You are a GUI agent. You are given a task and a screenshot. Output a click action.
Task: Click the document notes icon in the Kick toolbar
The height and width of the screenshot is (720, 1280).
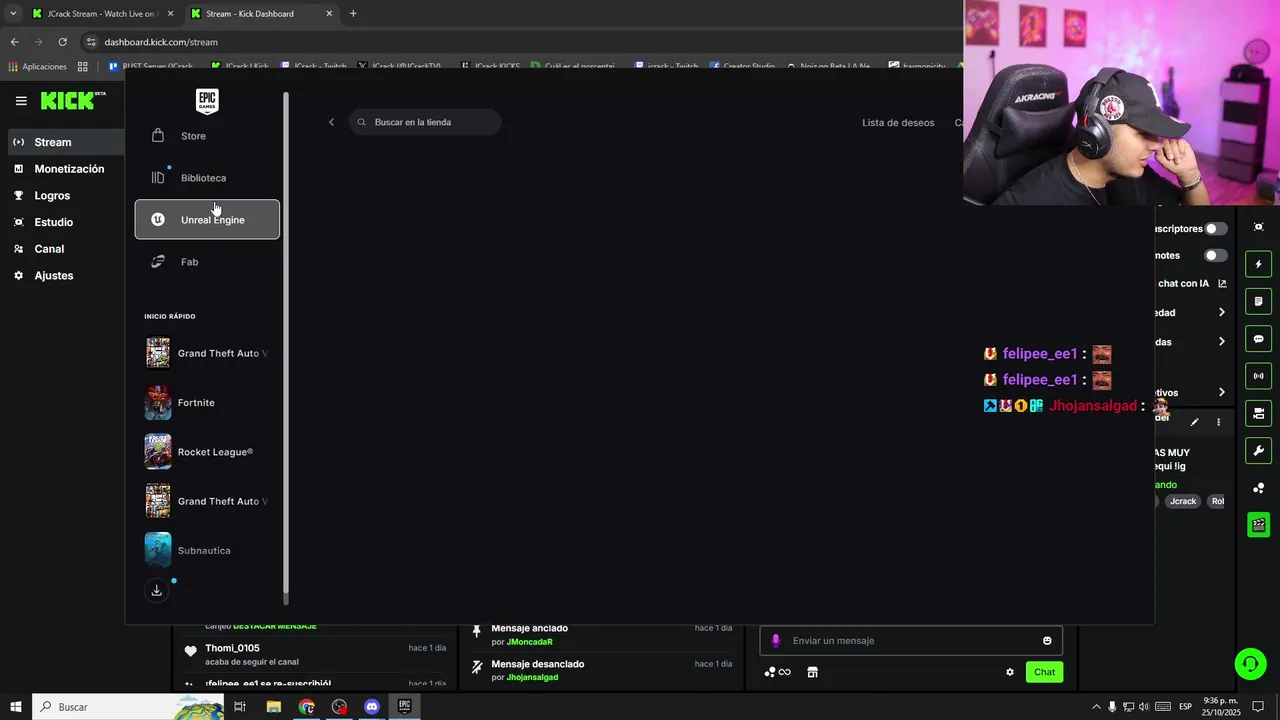click(x=1258, y=301)
